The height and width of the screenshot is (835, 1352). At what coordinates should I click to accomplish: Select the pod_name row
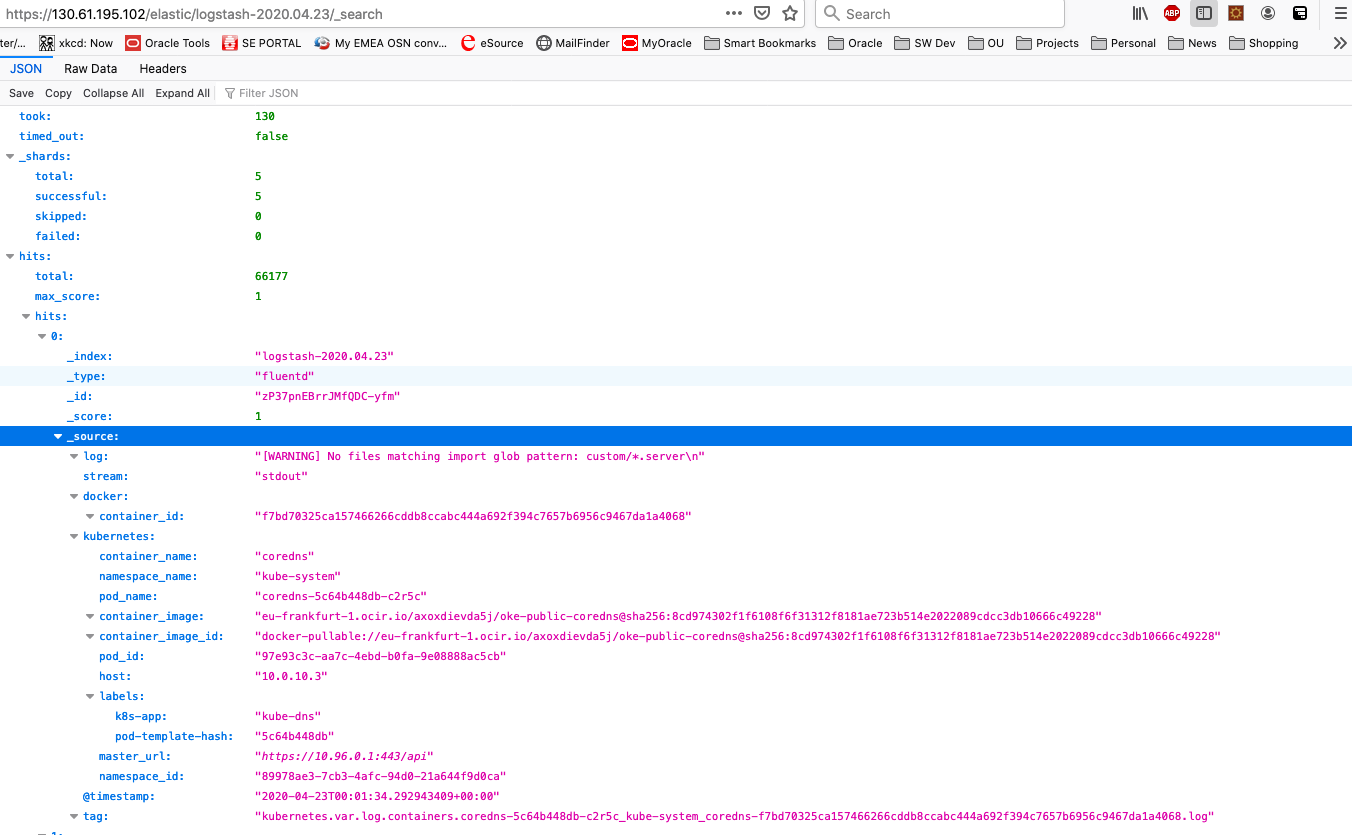coord(676,596)
